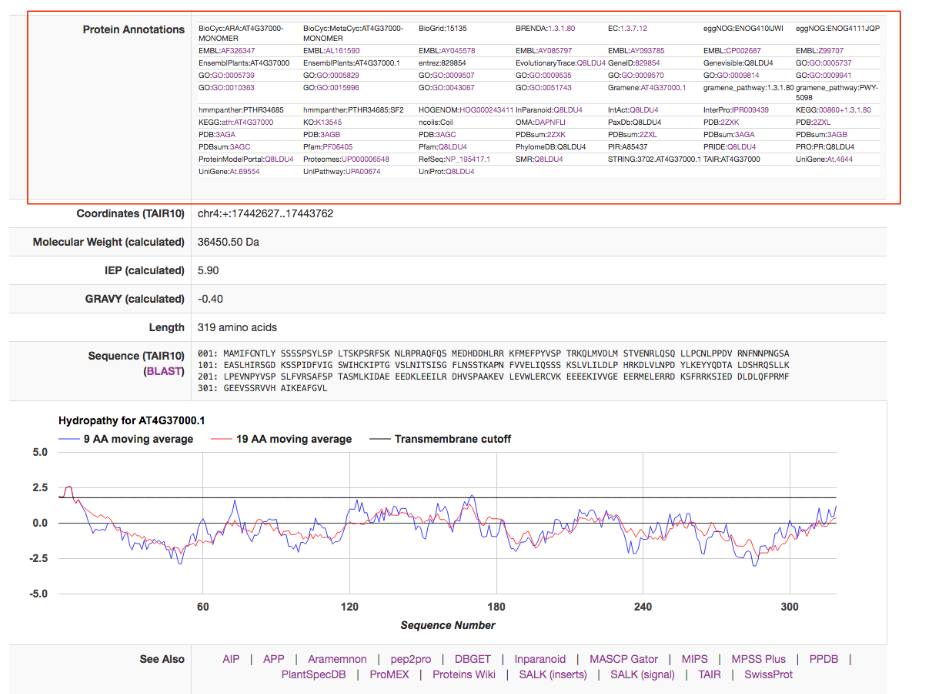The width and height of the screenshot is (927, 694).
Task: Follow the UniProt Q8LDU4 annotation link
Action: click(x=460, y=172)
